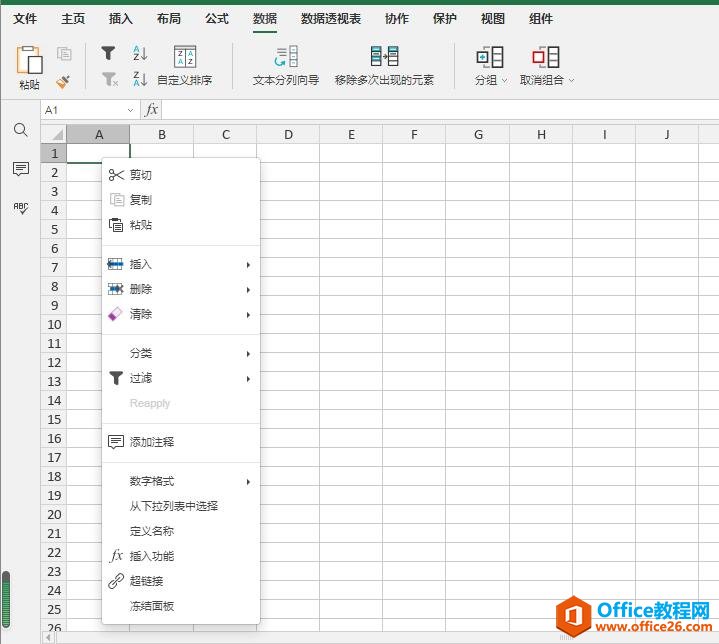Select row 10 header
This screenshot has height=644, width=719.
pyautogui.click(x=54, y=325)
